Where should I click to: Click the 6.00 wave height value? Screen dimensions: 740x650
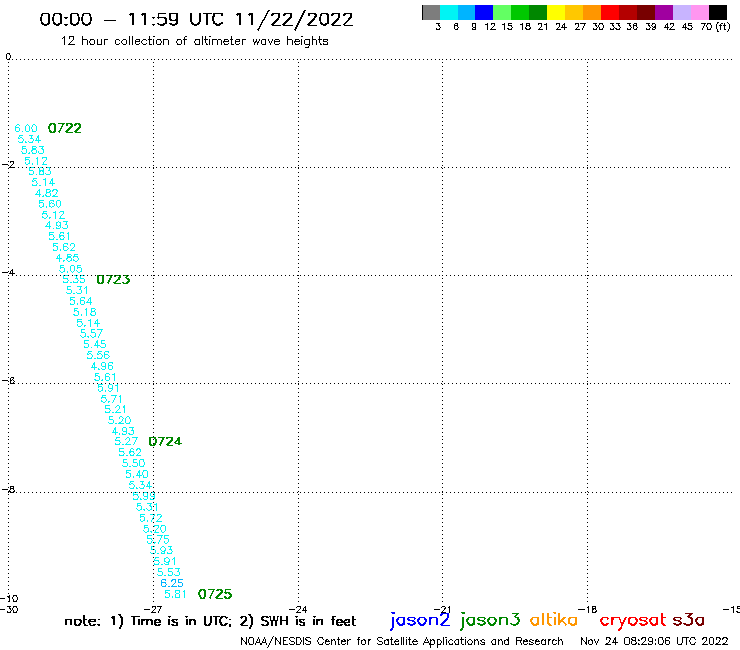[26, 128]
